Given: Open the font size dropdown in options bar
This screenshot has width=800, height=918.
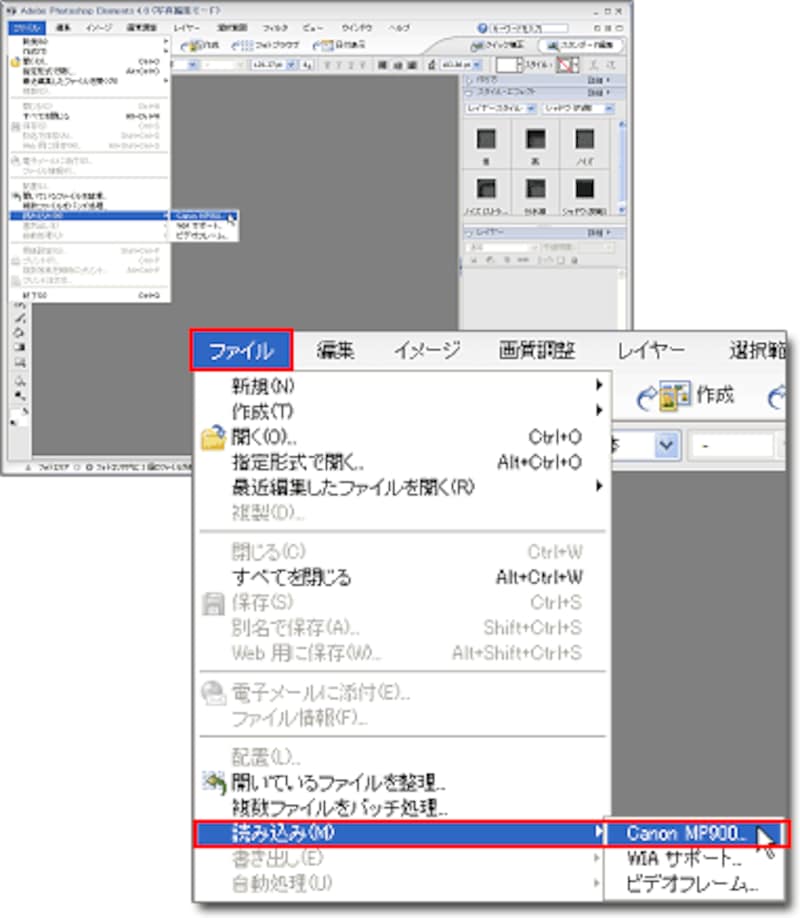Looking at the screenshot, I should click(292, 65).
